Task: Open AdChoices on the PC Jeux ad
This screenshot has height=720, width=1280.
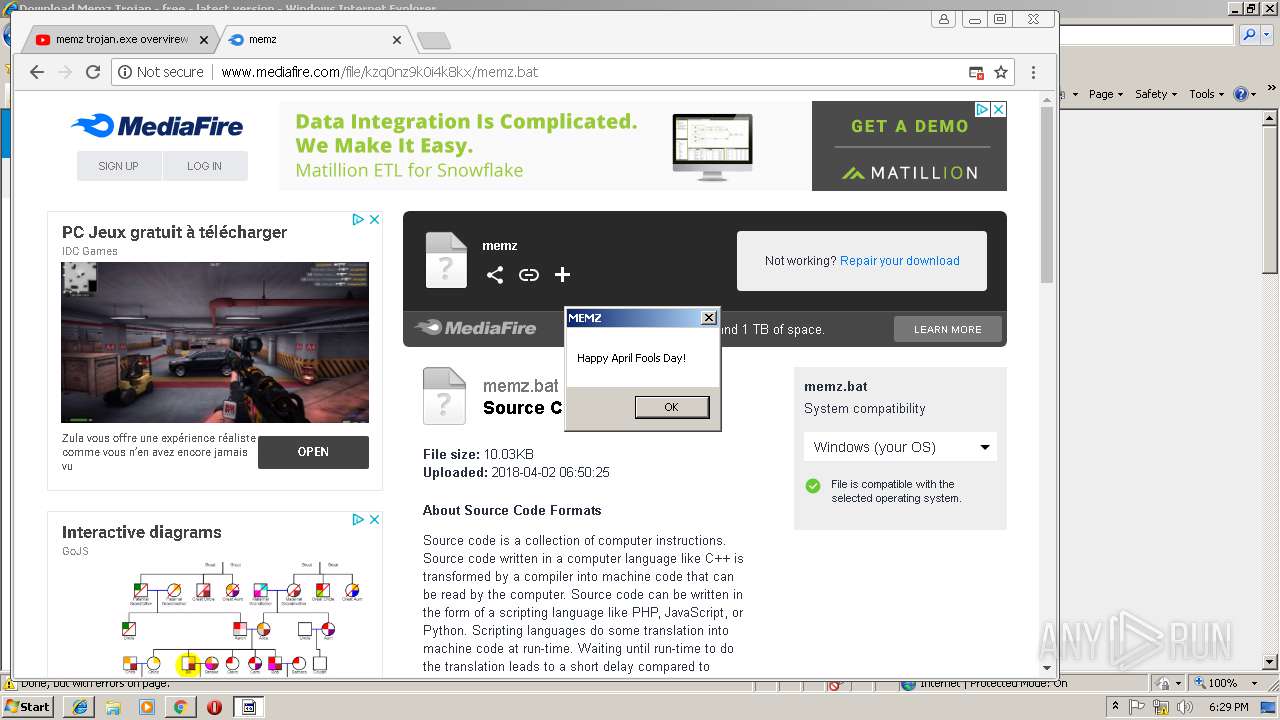Action: pos(358,219)
